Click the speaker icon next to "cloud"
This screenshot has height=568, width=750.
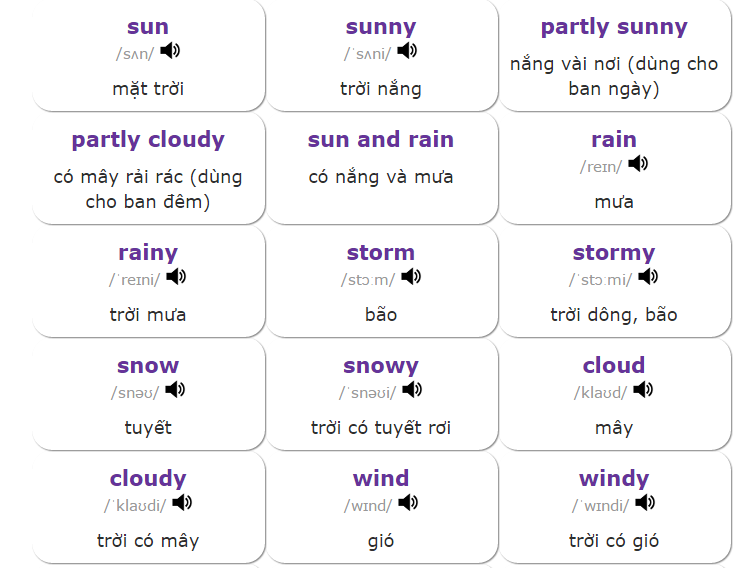643,390
